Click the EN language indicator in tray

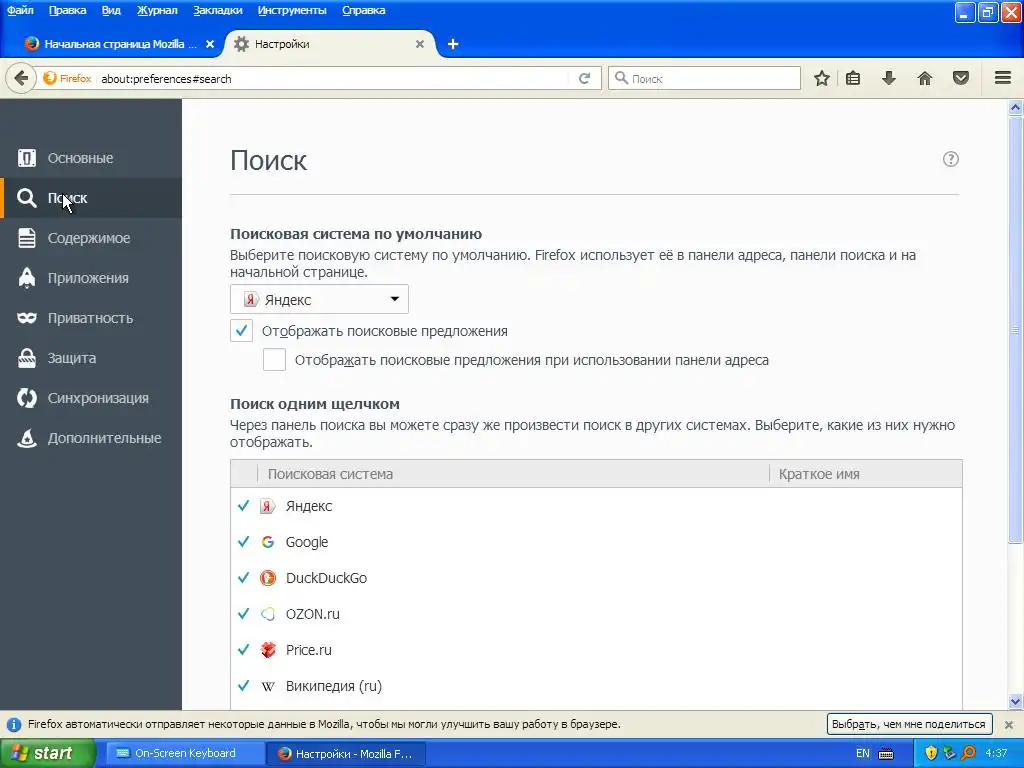(863, 753)
